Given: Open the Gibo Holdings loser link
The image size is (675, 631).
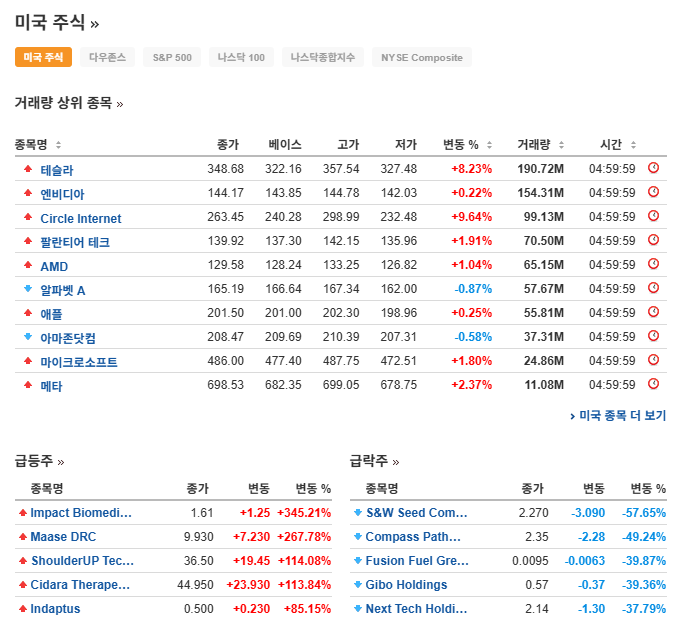Looking at the screenshot, I should tap(406, 585).
